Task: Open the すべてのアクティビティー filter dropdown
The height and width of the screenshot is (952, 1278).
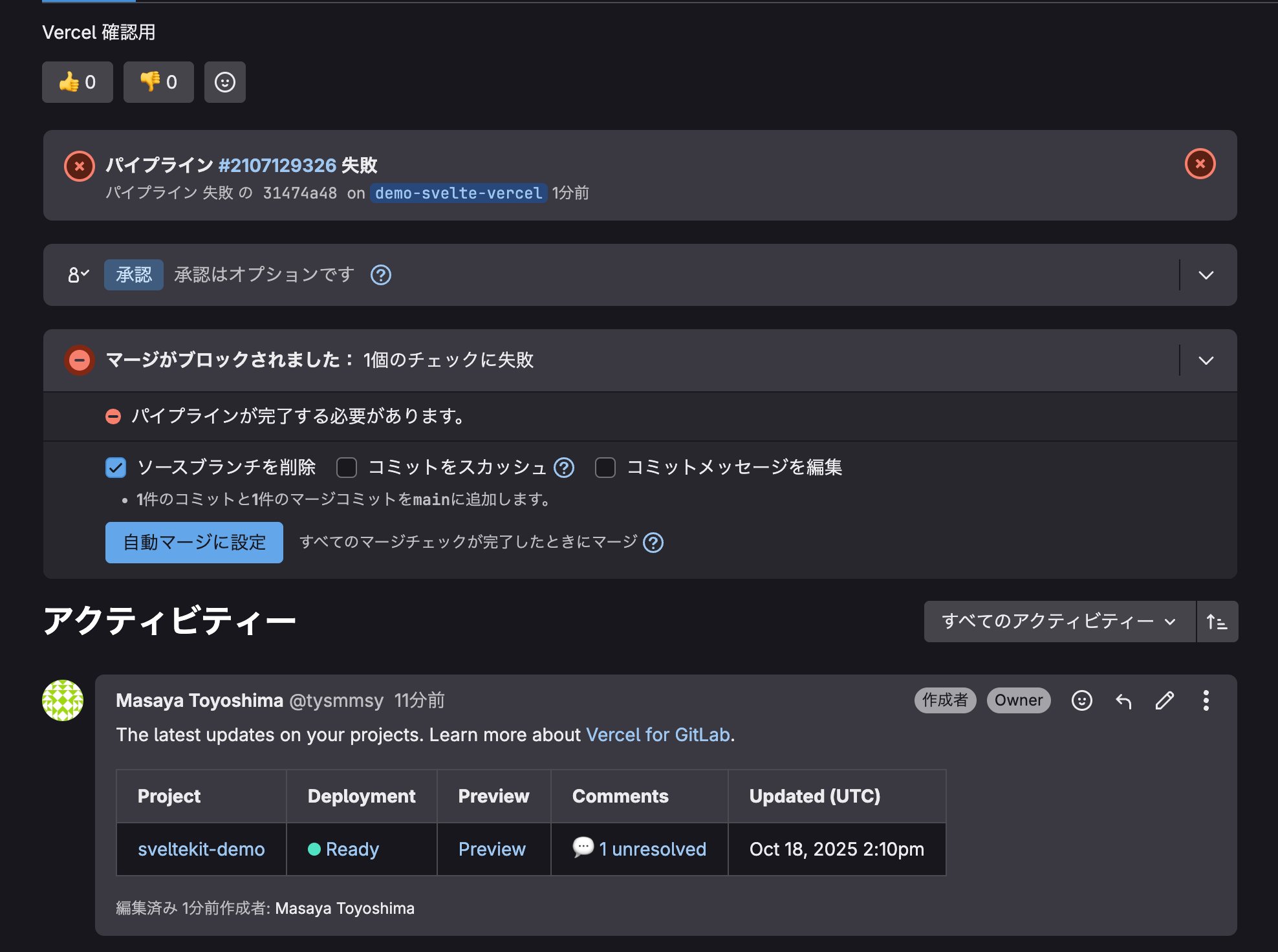Action: pyautogui.click(x=1059, y=622)
